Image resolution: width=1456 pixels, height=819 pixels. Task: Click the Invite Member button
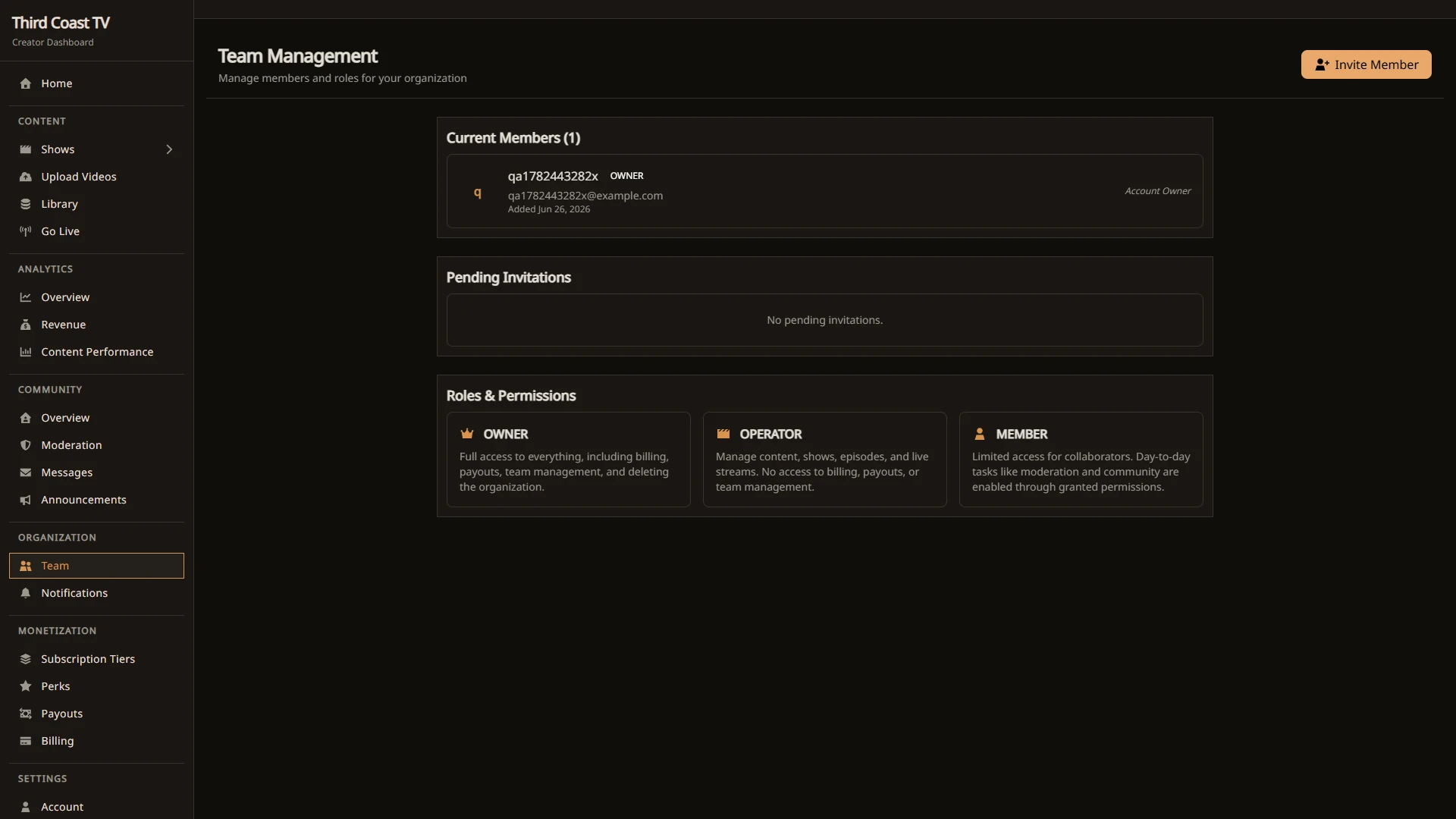pos(1366,64)
